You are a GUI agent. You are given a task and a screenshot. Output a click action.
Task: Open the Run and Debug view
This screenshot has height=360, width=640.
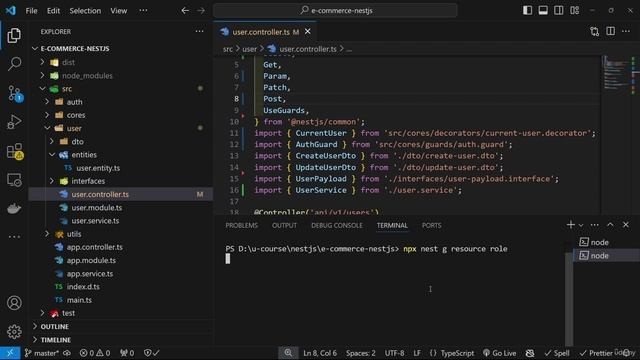click(x=14, y=122)
